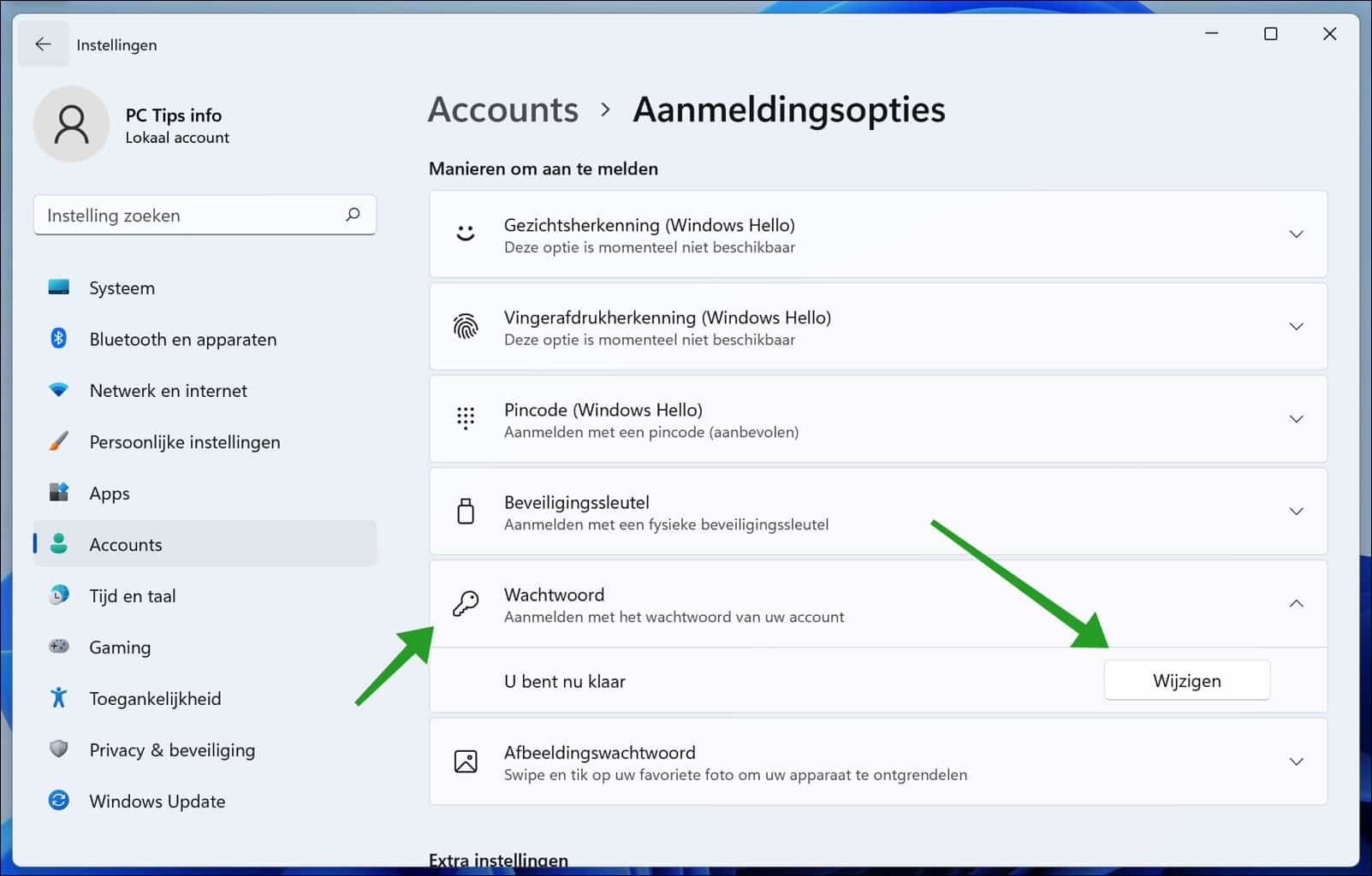The image size is (1372, 876).
Task: Click the Instelling zoeken search field
Action: (x=205, y=215)
